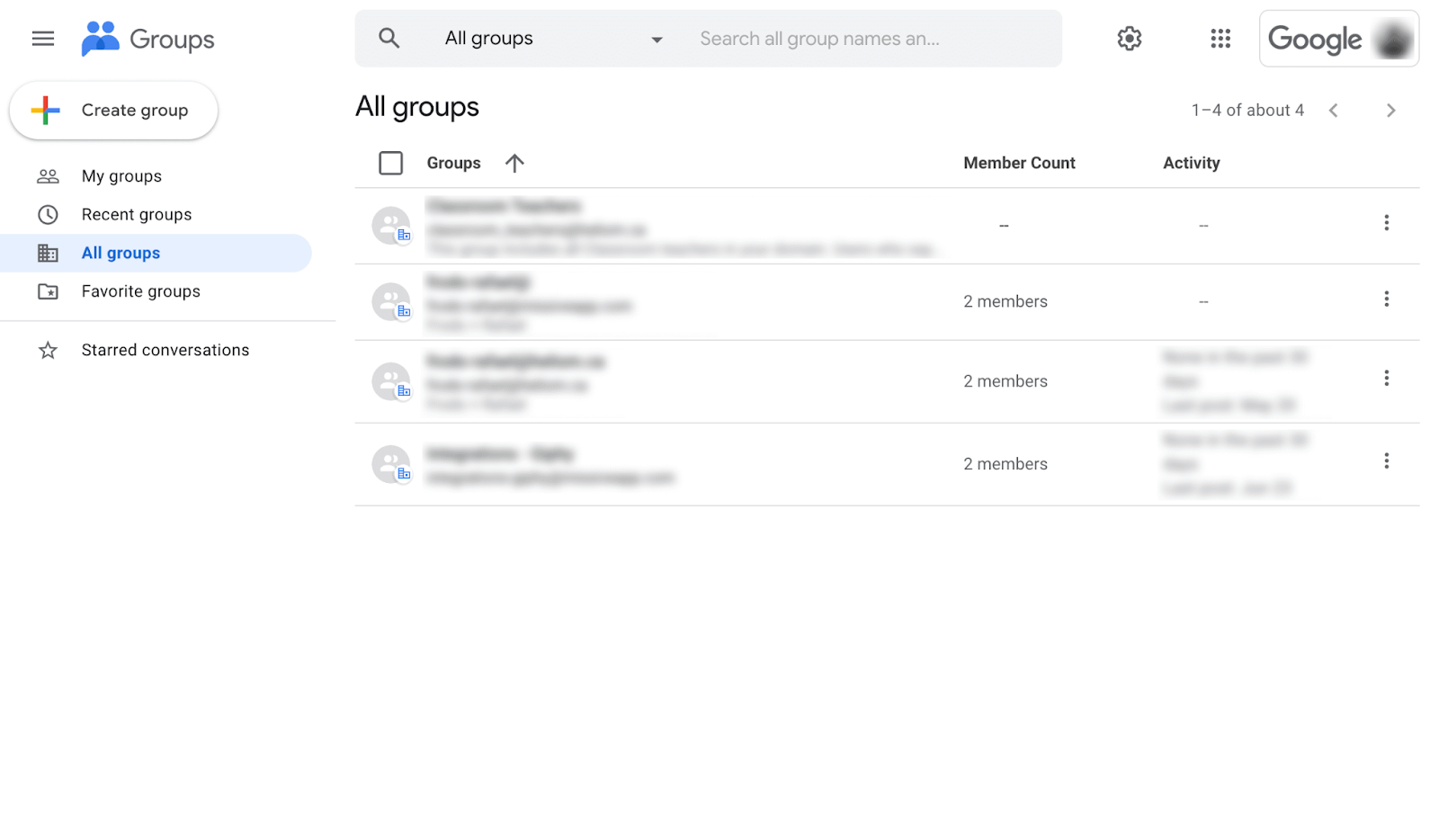The height and width of the screenshot is (840, 1439).
Task: Open Favorite groups
Action: (x=141, y=291)
